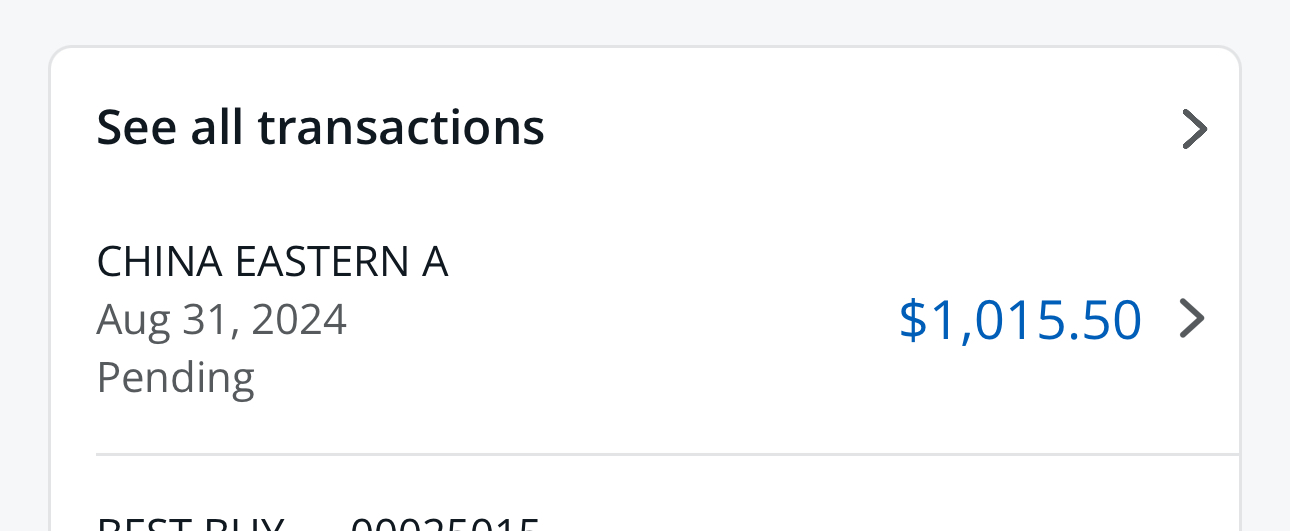This screenshot has width=1290, height=531.
Task: Click the dollar sign of the blue amount
Action: pos(913,320)
